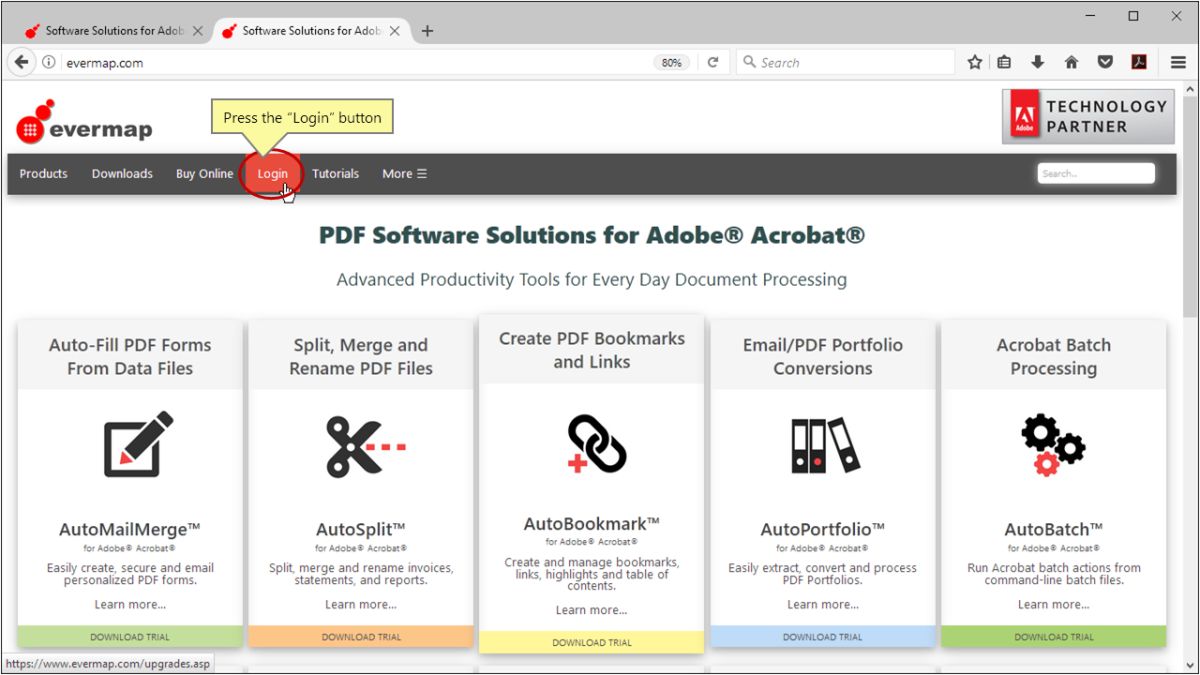Go to Firefox Home icon
The image size is (1200, 675).
pos(1071,62)
